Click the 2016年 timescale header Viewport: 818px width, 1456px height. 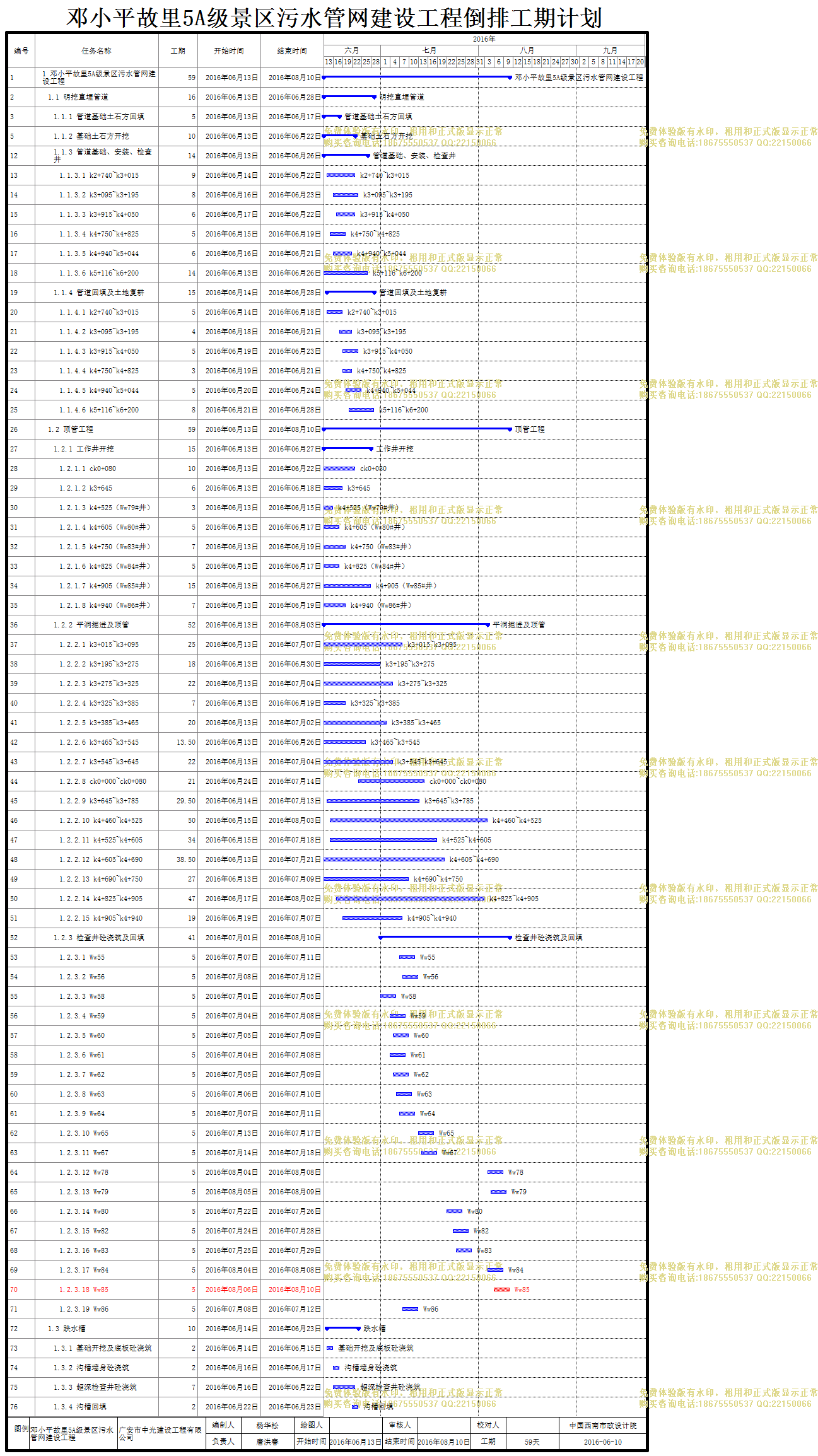coord(484,39)
